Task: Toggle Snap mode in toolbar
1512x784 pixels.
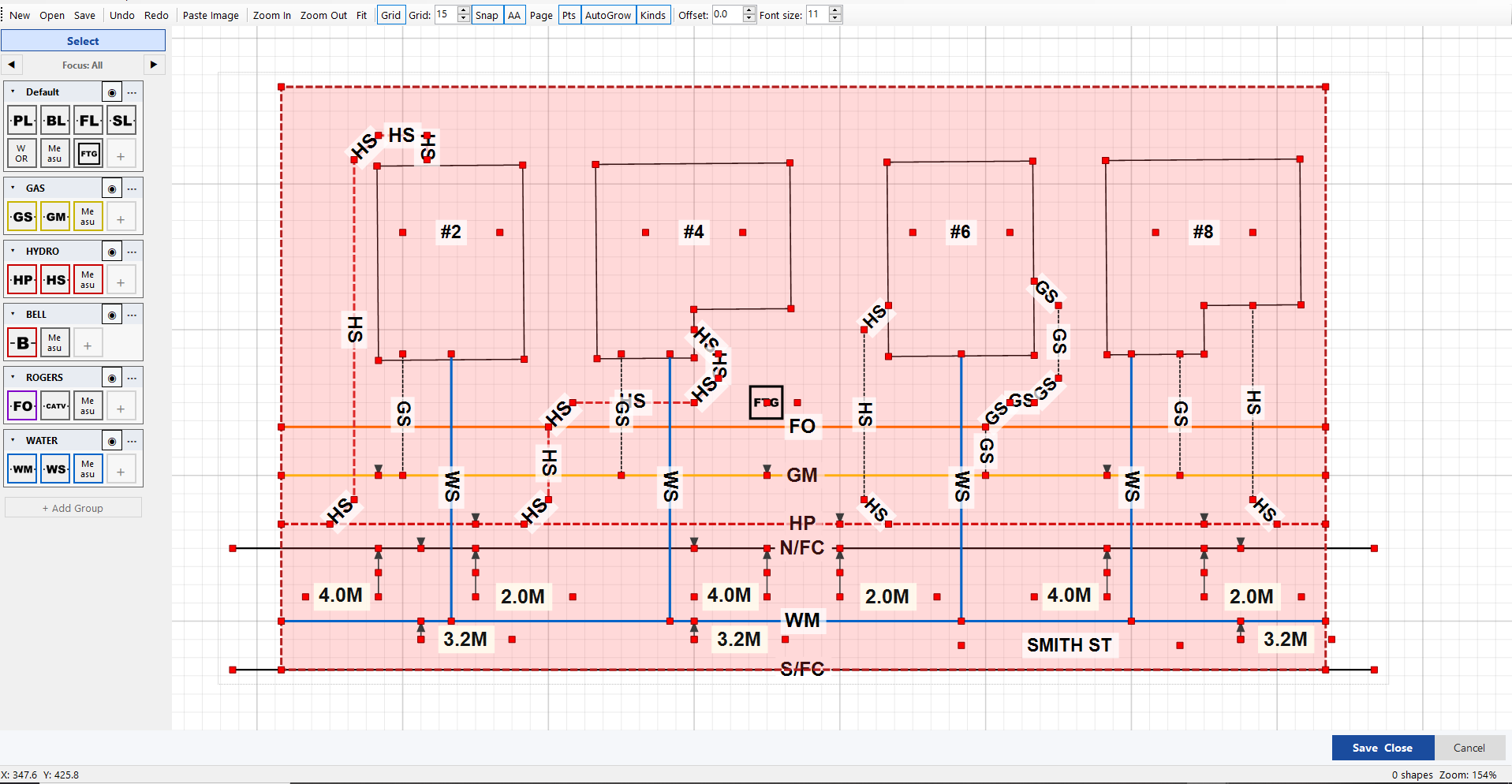Action: click(x=487, y=15)
